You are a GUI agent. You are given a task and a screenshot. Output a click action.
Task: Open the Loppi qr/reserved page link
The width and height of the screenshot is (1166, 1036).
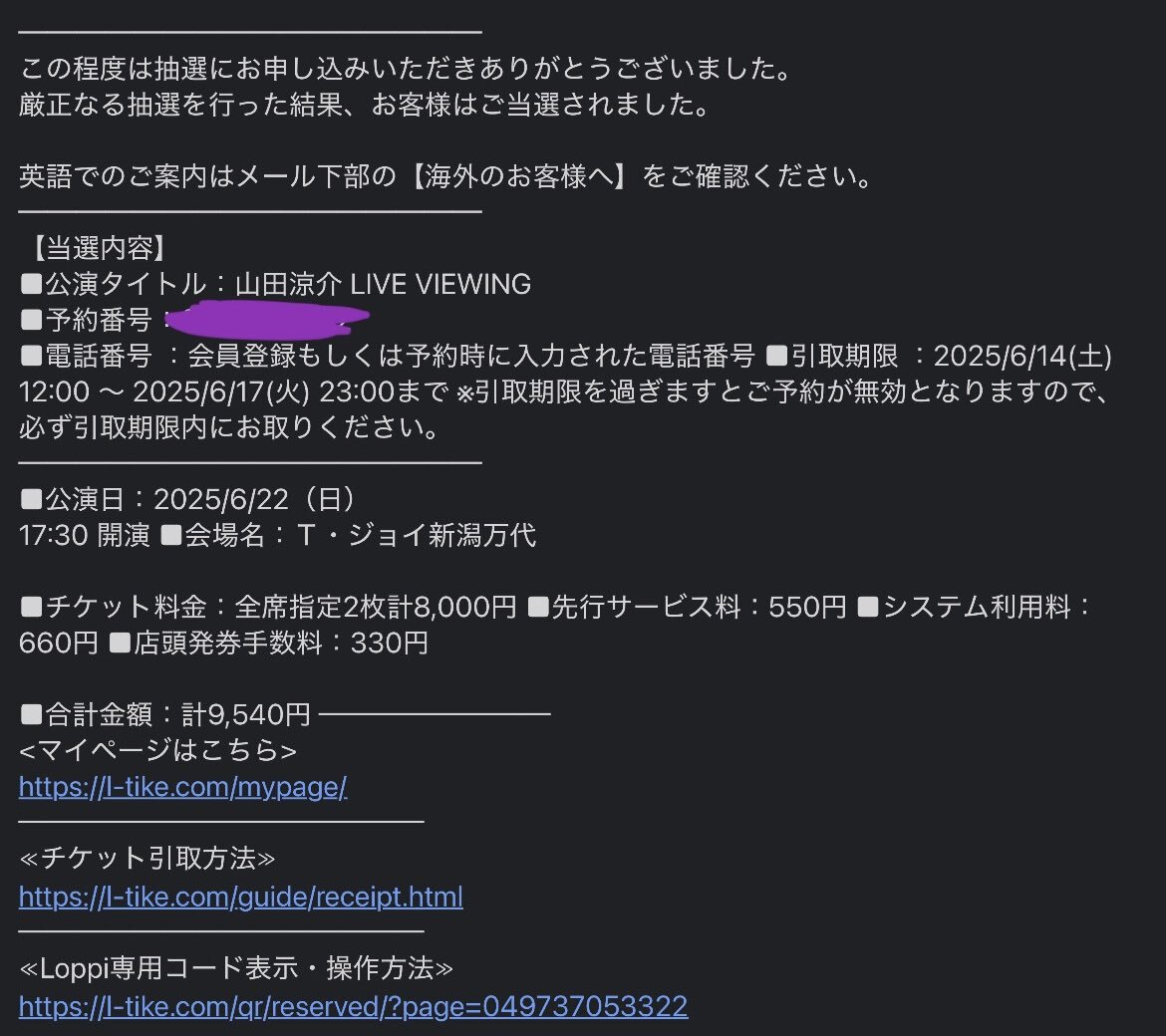353,1005
